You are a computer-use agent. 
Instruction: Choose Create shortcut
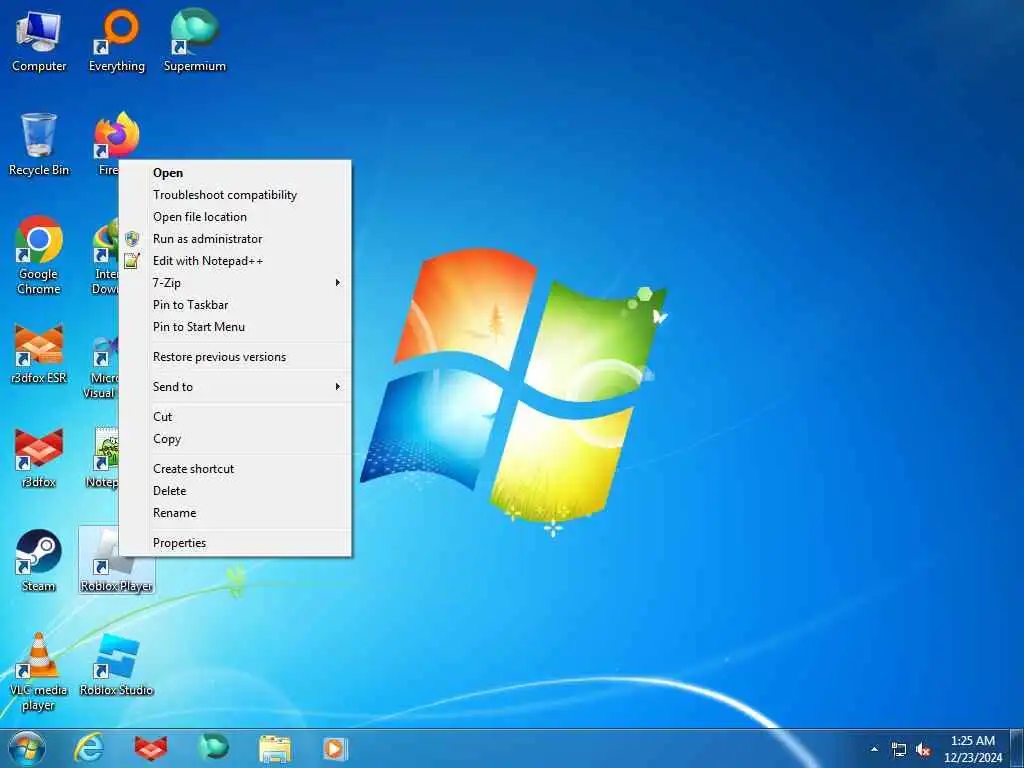pyautogui.click(x=235, y=469)
